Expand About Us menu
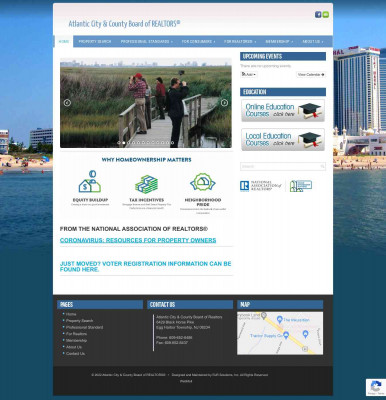 (313, 41)
